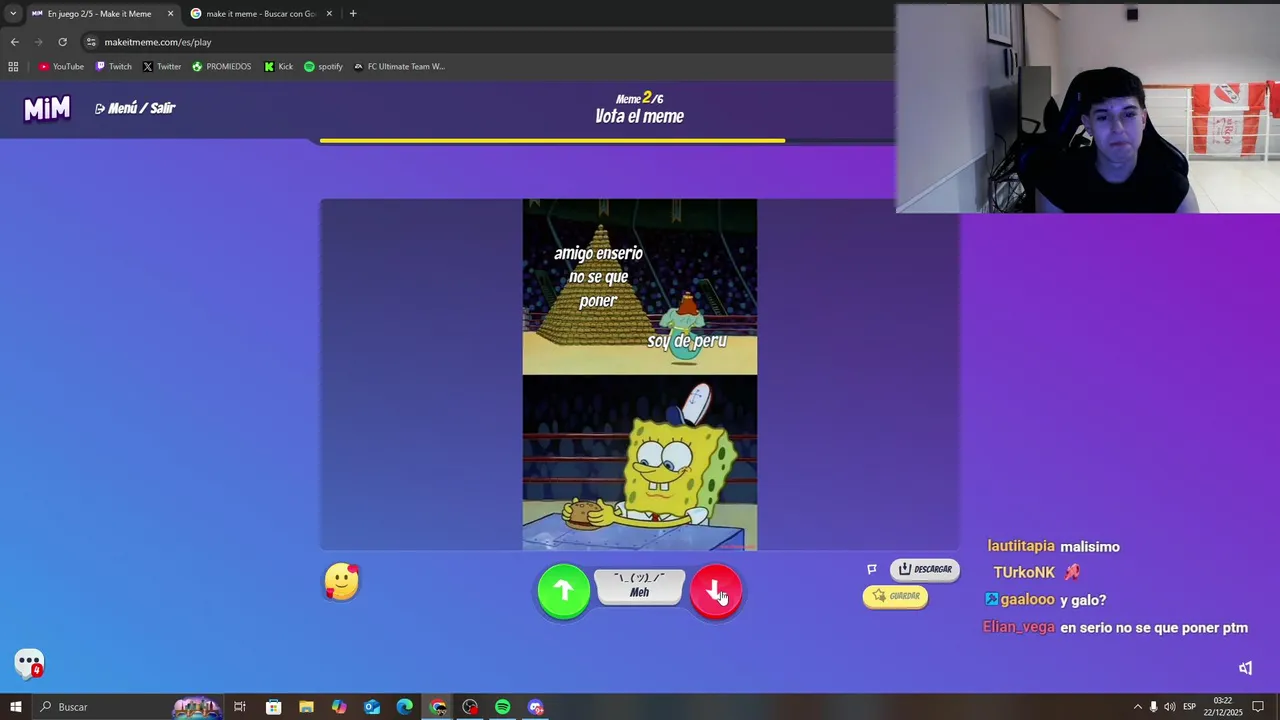Toggle game sound speaker icon
The width and height of the screenshot is (1280, 720).
point(1246,668)
